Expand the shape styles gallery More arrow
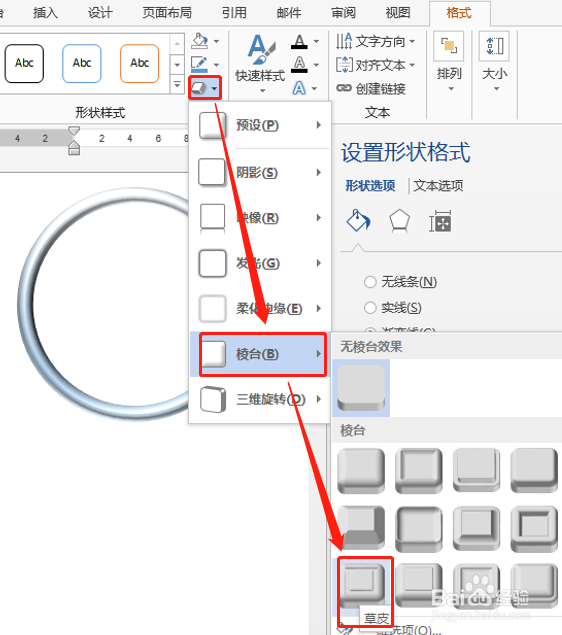 point(177,85)
